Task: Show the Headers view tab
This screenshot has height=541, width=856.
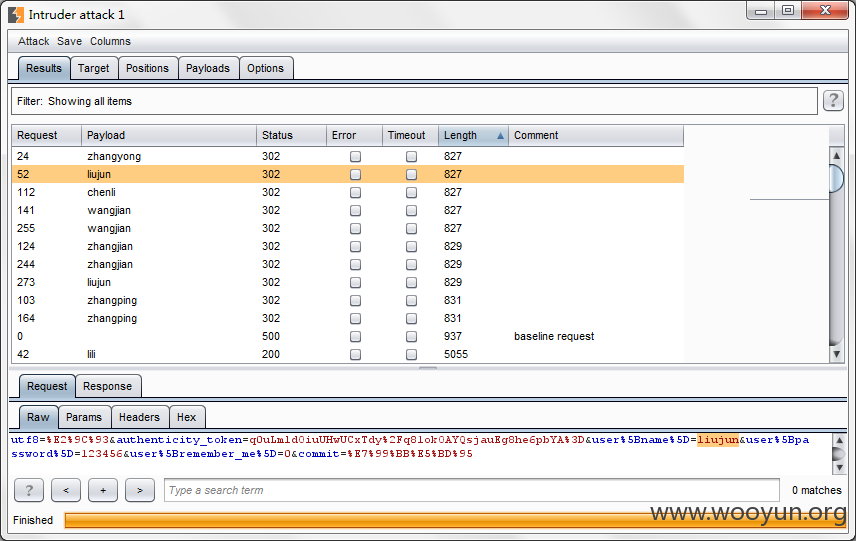Action: (x=139, y=418)
